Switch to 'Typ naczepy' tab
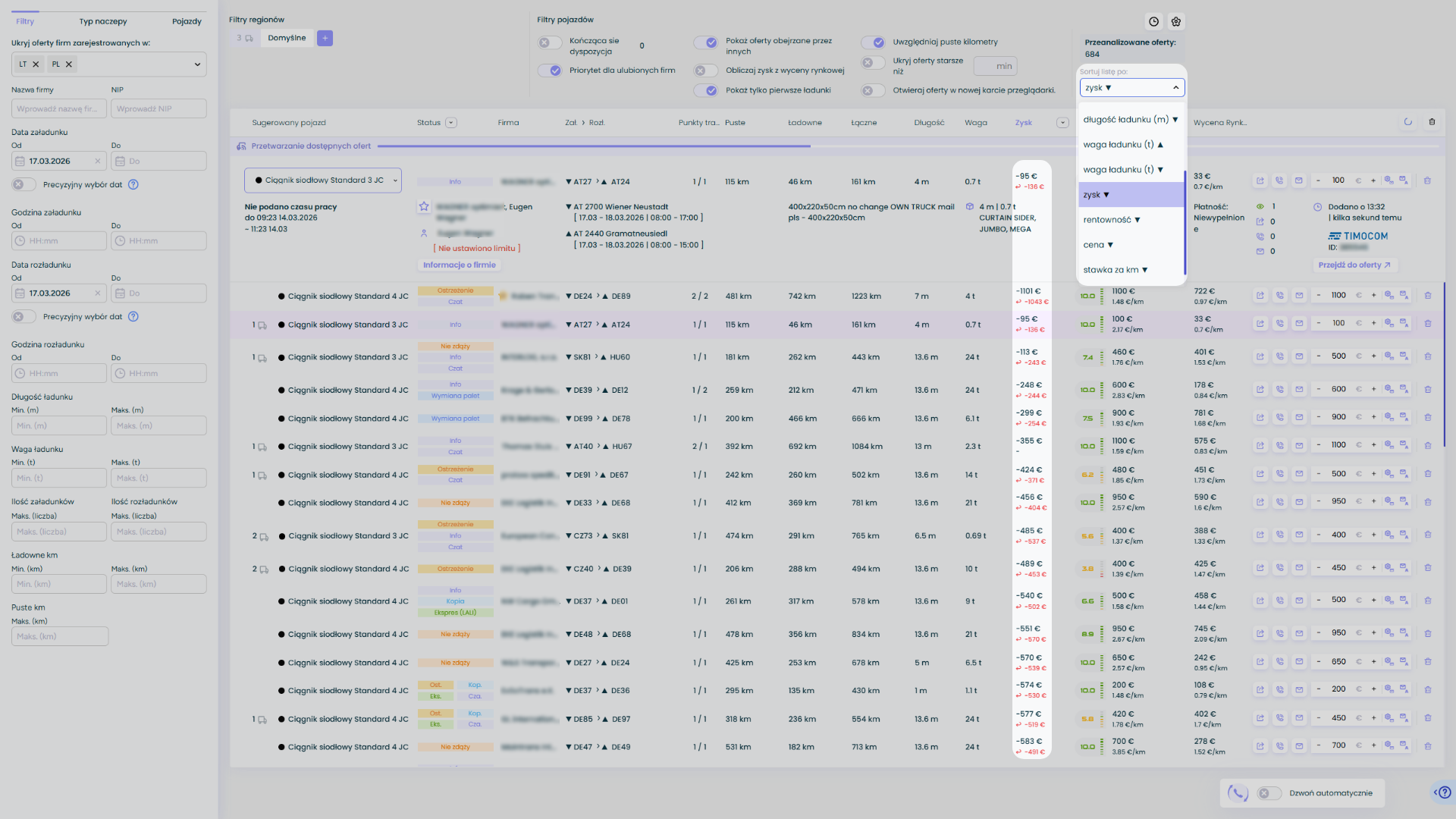 [x=103, y=21]
